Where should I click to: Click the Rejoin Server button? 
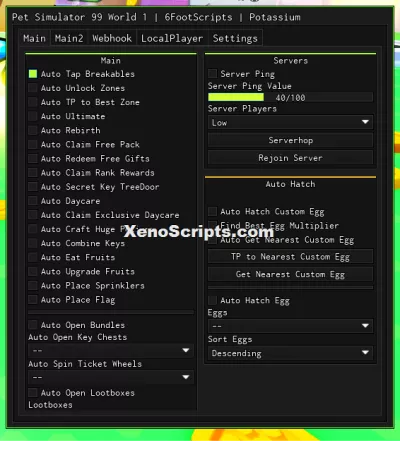(x=290, y=158)
